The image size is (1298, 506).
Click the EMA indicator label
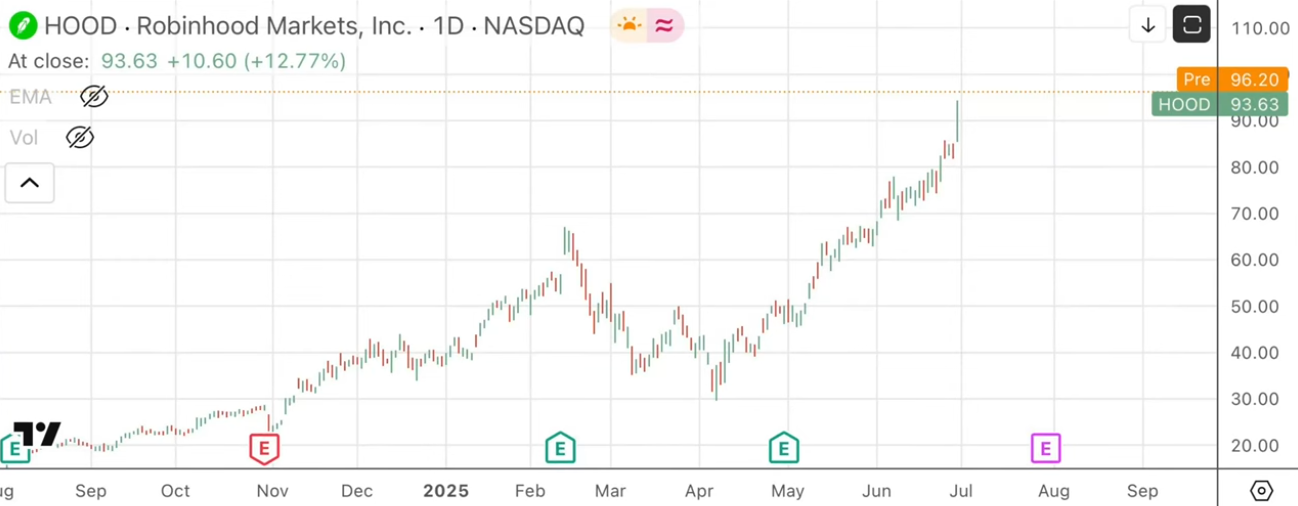(30, 97)
